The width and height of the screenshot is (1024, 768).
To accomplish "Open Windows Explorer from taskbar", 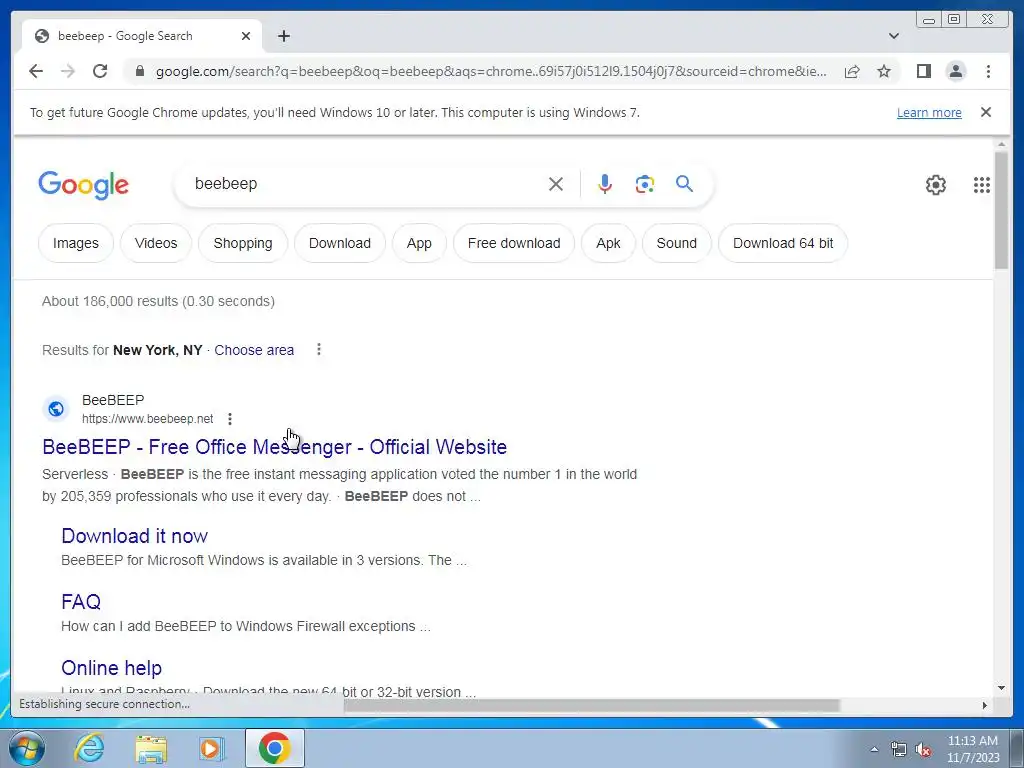I will pyautogui.click(x=151, y=748).
